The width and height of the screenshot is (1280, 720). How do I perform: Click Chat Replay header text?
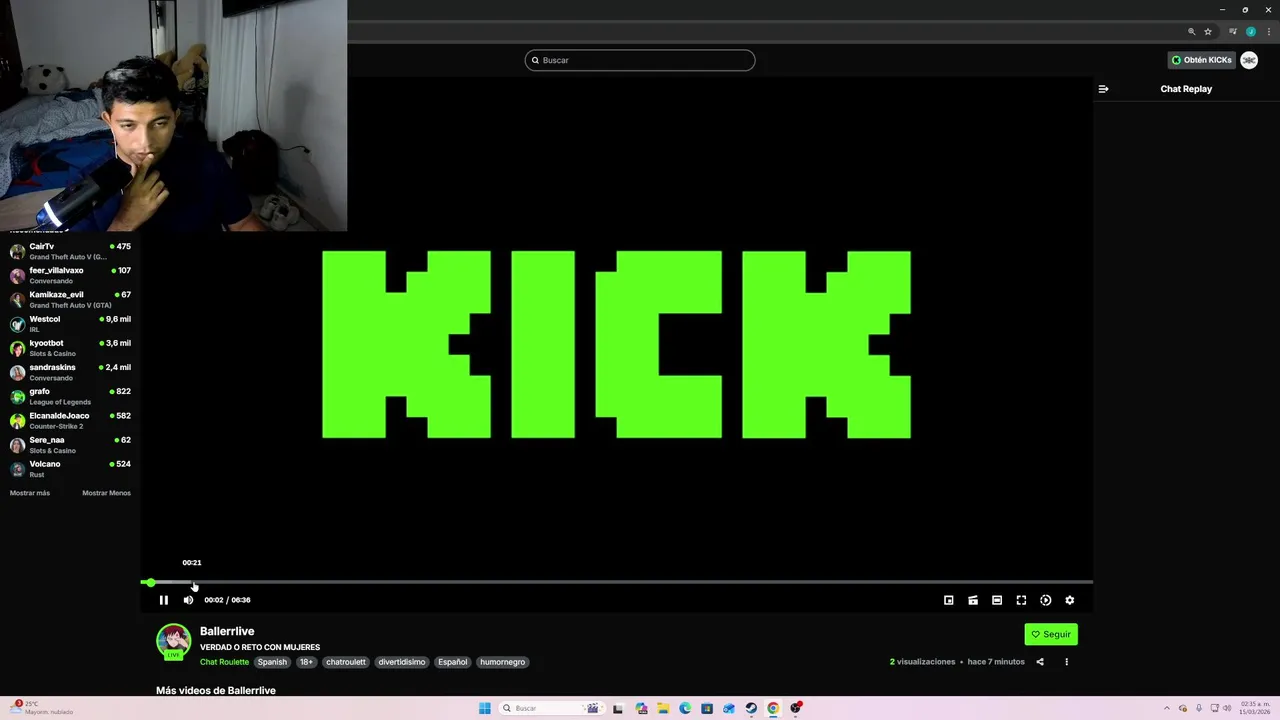pos(1186,89)
